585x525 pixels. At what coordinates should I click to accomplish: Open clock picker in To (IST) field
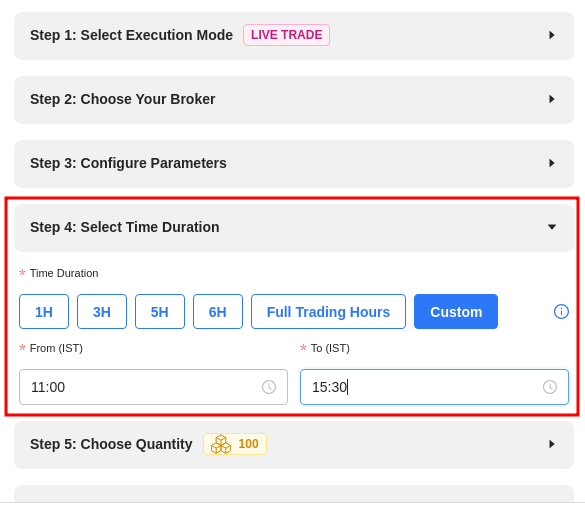click(550, 387)
